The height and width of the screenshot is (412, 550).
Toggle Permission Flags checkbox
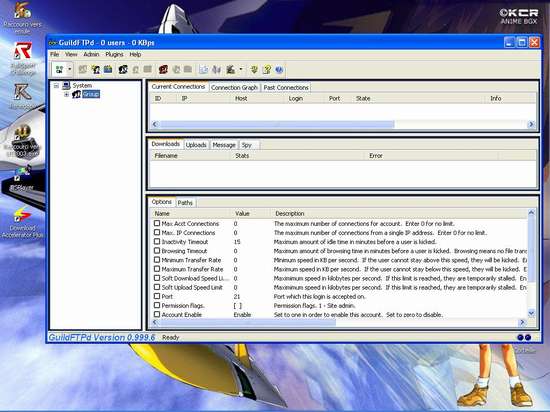pos(157,305)
